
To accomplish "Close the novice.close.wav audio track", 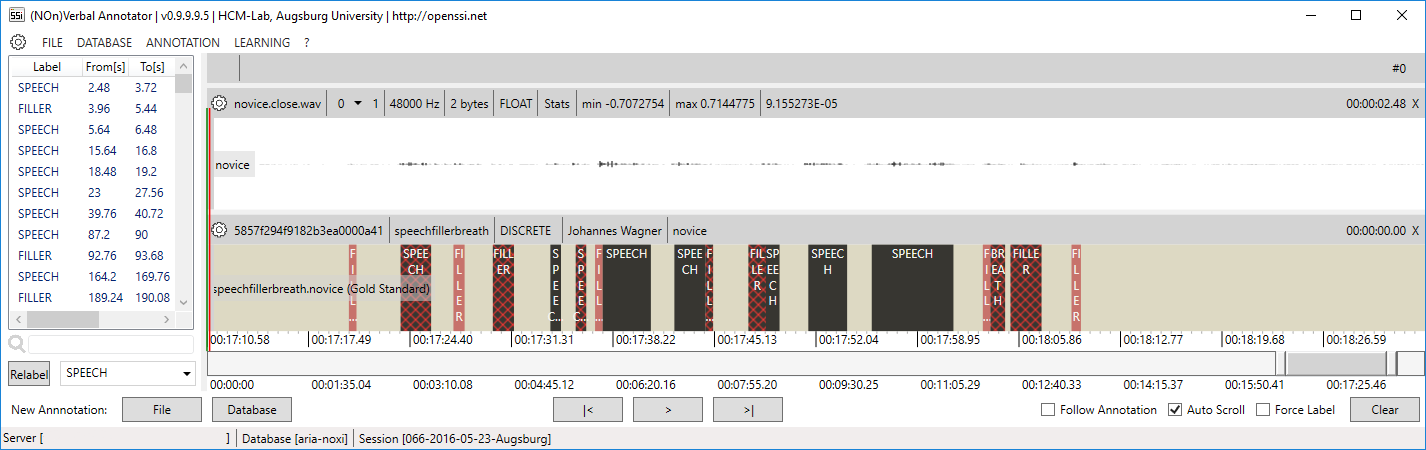I will pyautogui.click(x=1415, y=104).
